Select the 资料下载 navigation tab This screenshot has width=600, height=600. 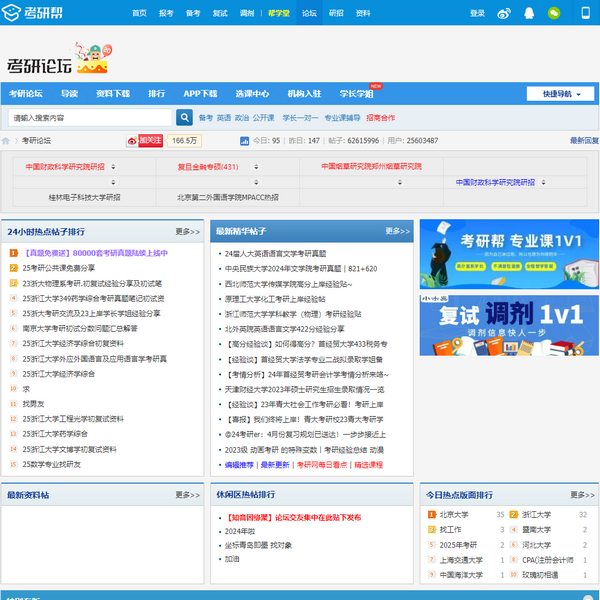[113, 93]
